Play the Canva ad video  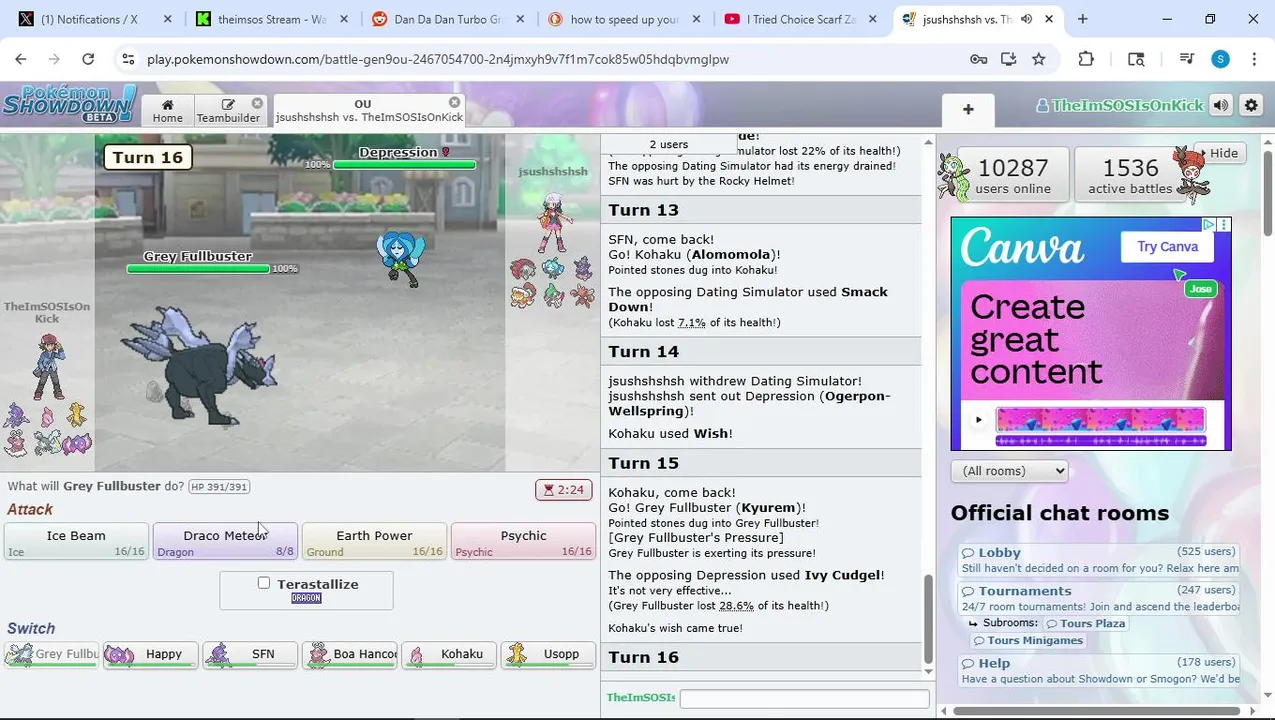coord(978,420)
